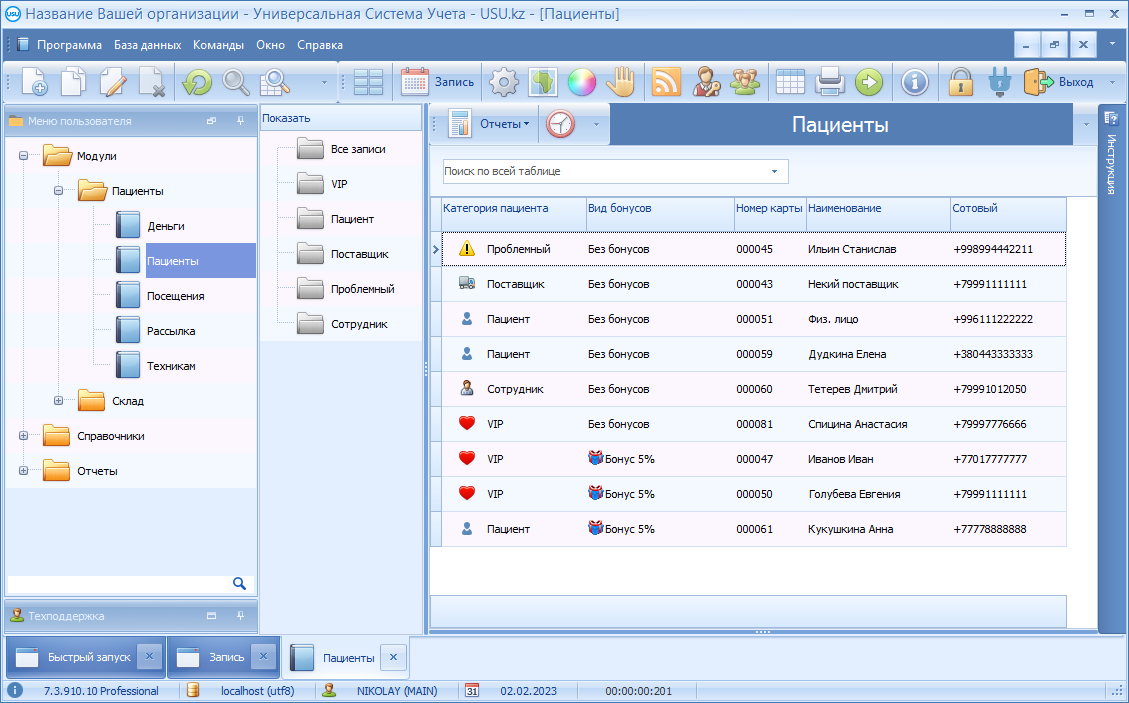This screenshot has height=703, width=1129.
Task: Click the RSS feed icon
Action: (x=666, y=82)
